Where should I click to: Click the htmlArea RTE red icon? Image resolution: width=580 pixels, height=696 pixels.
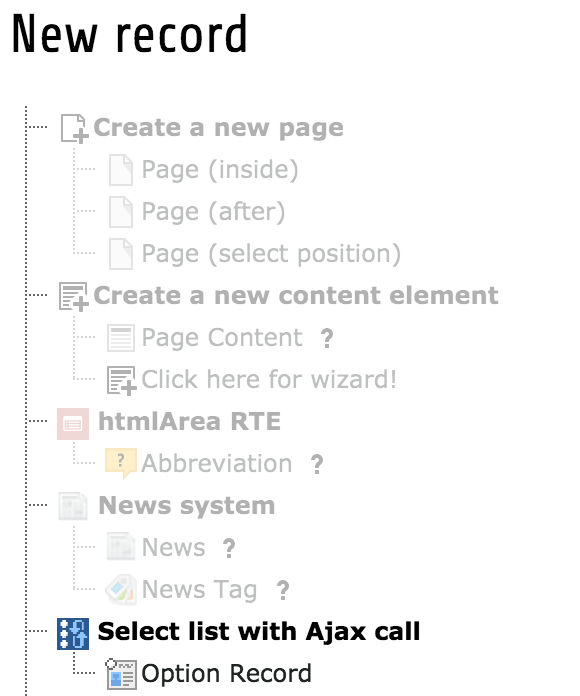73,424
